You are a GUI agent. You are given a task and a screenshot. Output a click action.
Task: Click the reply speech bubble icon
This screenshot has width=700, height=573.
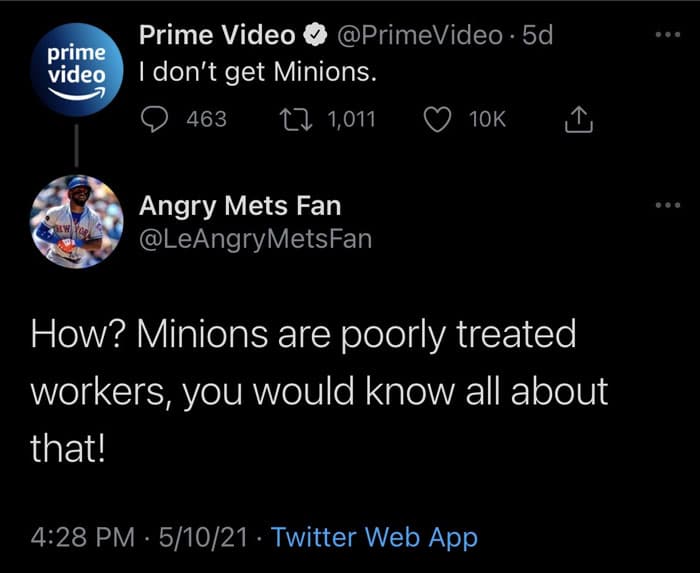(154, 120)
